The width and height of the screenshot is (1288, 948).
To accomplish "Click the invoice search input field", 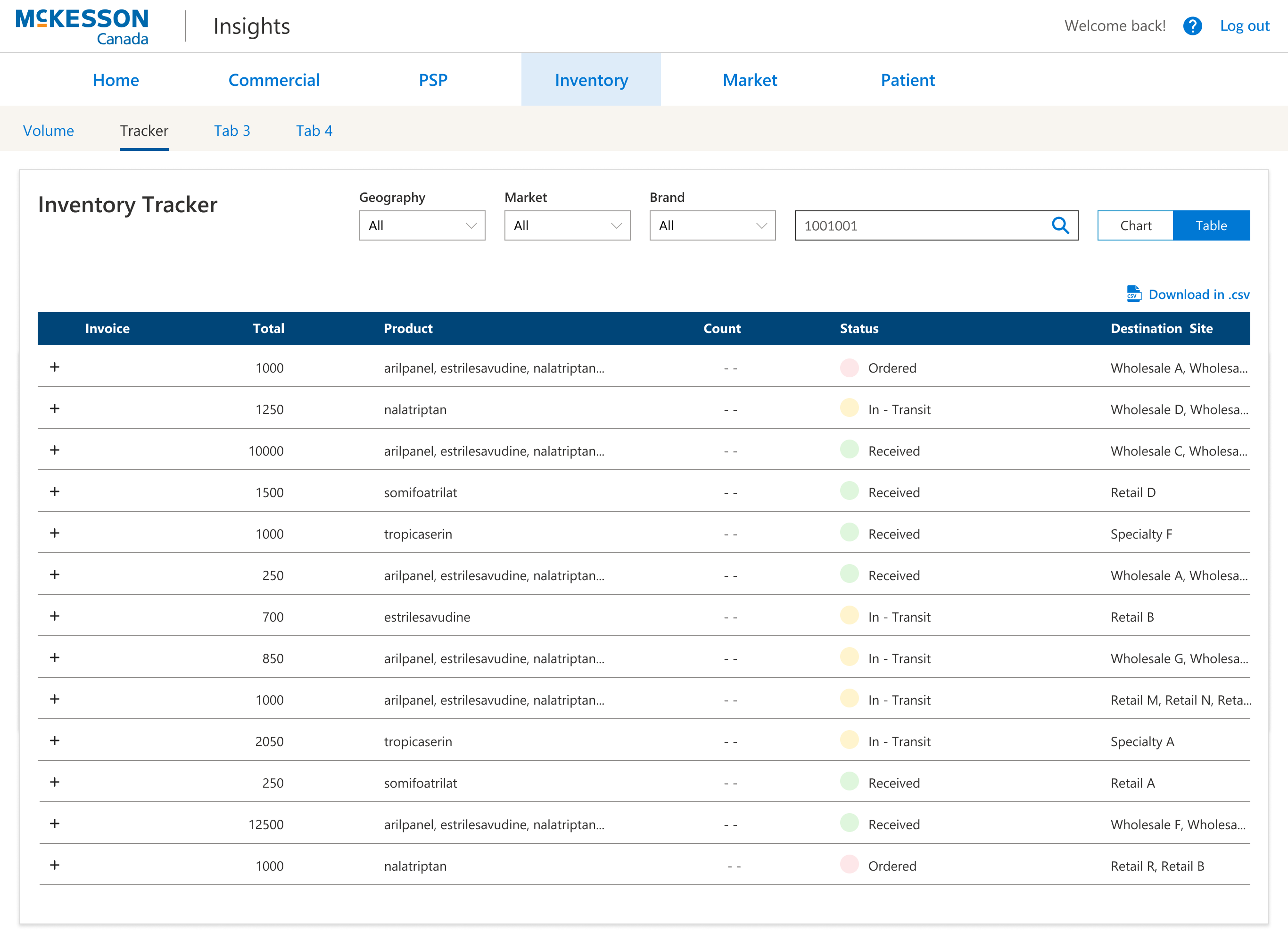I will point(917,225).
